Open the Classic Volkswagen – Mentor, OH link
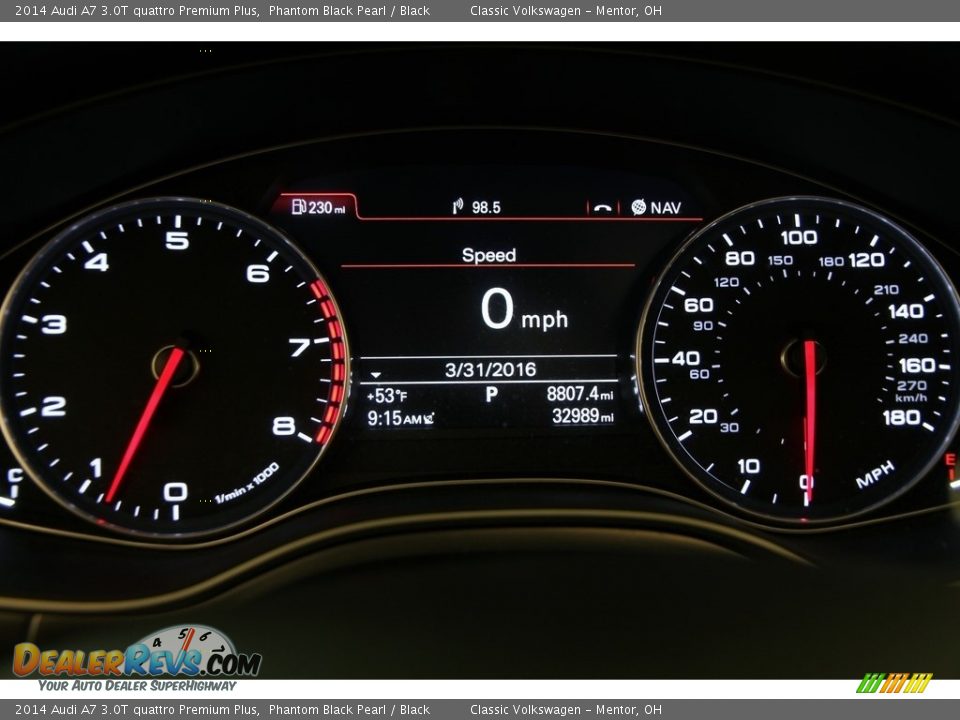This screenshot has height=720, width=960. coord(566,10)
